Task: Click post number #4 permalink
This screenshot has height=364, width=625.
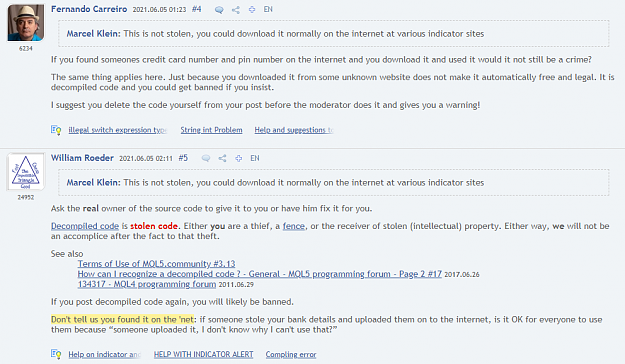Action: pyautogui.click(x=197, y=9)
